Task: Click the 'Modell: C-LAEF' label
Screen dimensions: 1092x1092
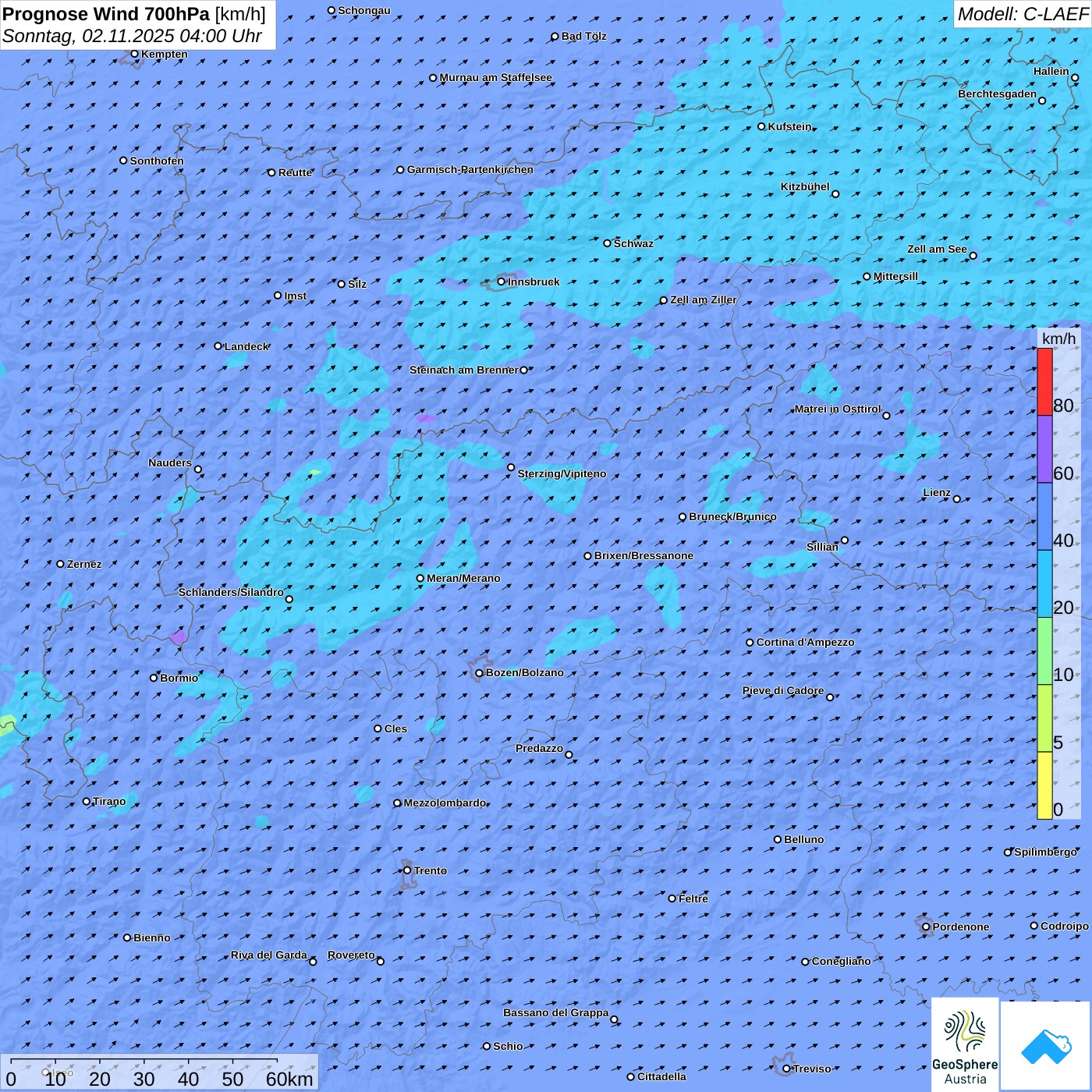Action: tap(1022, 14)
